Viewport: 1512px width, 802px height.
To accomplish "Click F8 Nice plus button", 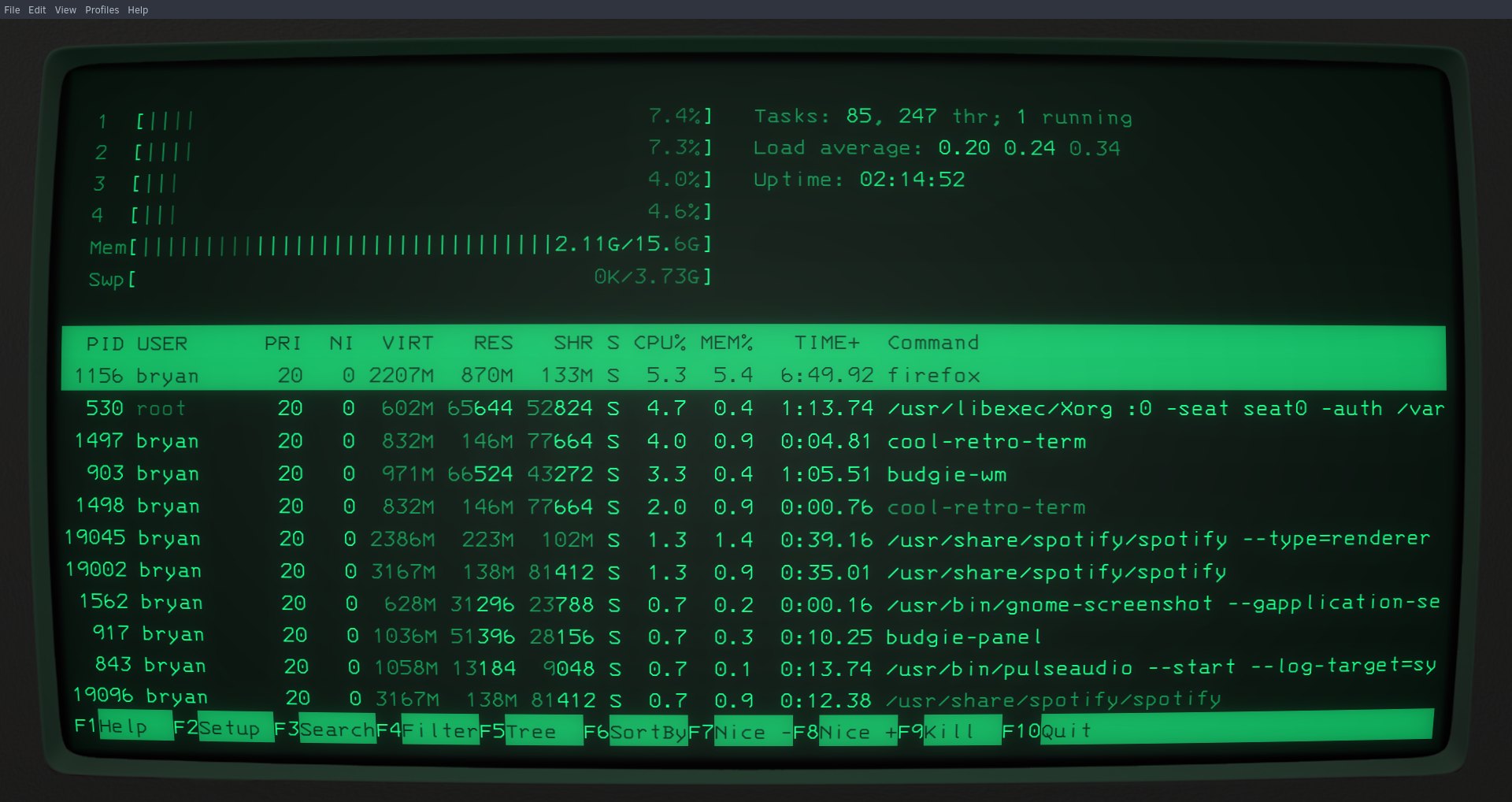I will 845,732.
